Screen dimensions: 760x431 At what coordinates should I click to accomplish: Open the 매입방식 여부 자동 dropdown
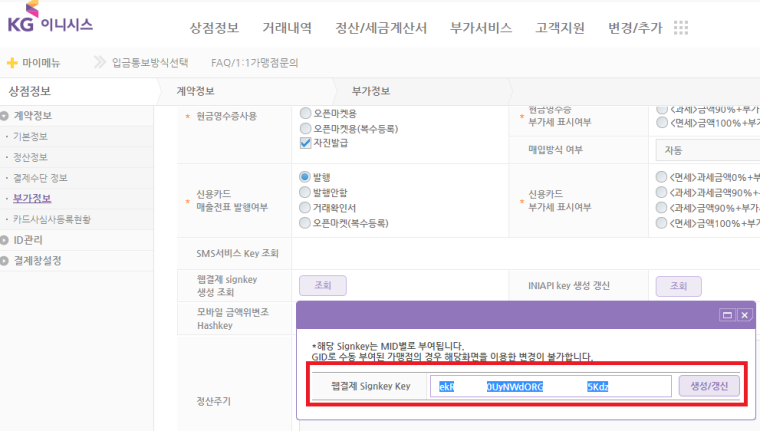(706, 150)
